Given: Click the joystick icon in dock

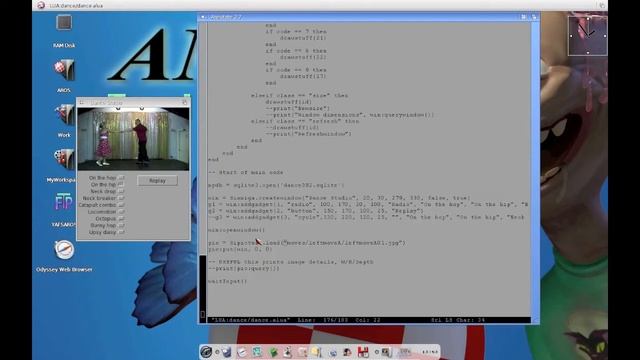Looking at the screenshot, I should [288, 352].
